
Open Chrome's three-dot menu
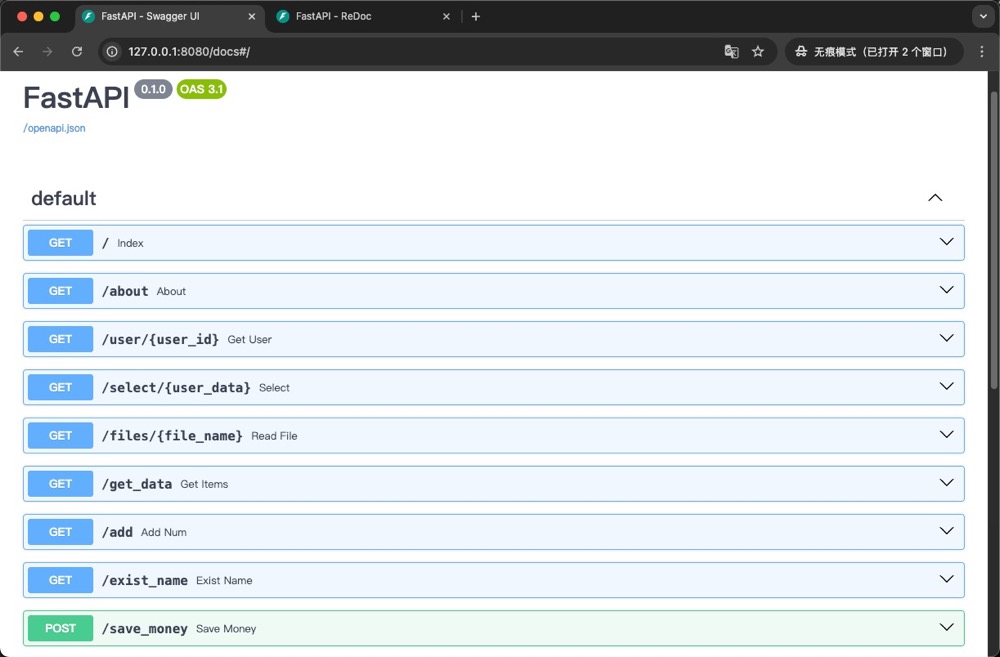coord(982,51)
